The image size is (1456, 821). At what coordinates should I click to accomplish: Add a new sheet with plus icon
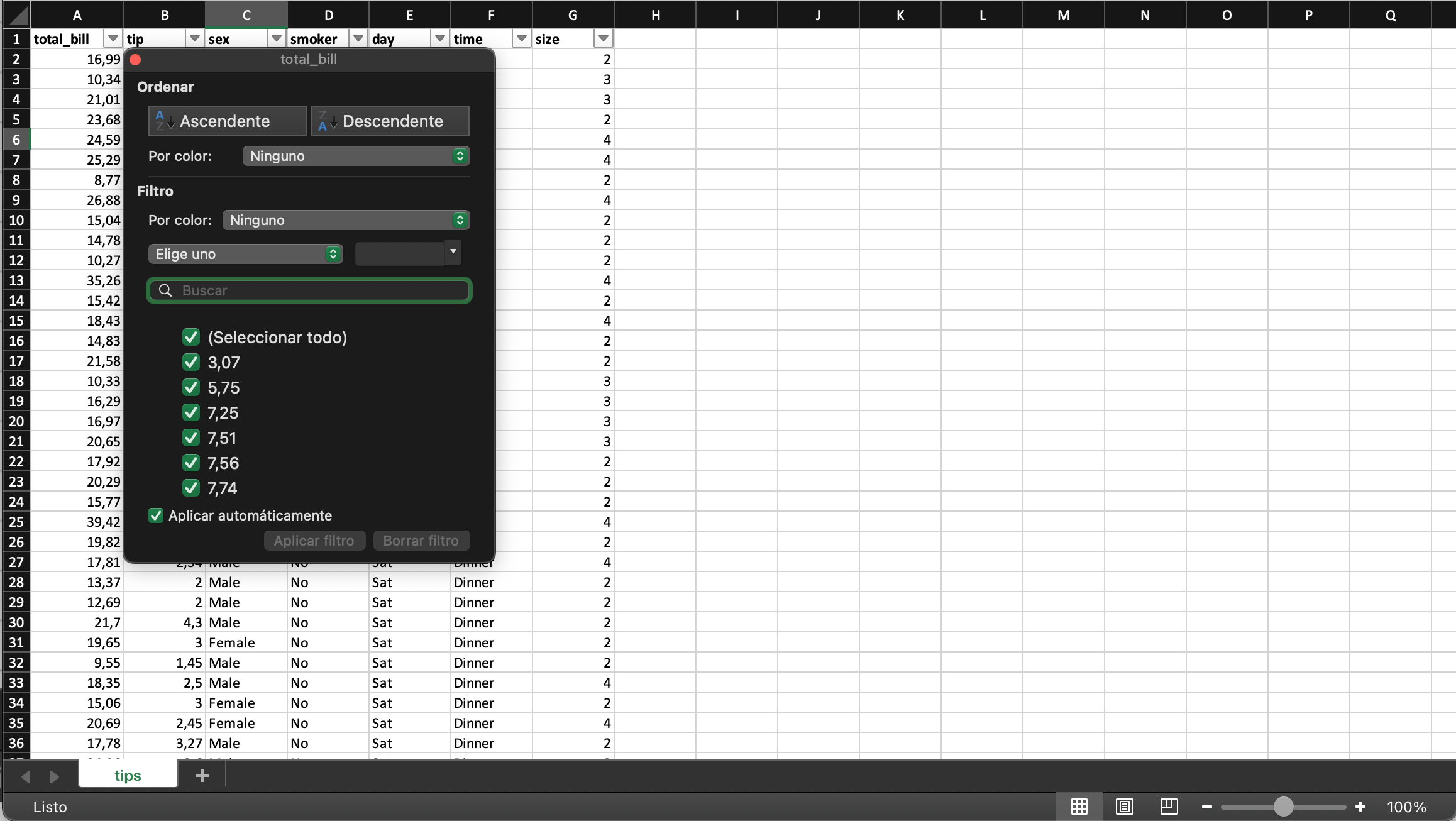(x=202, y=776)
